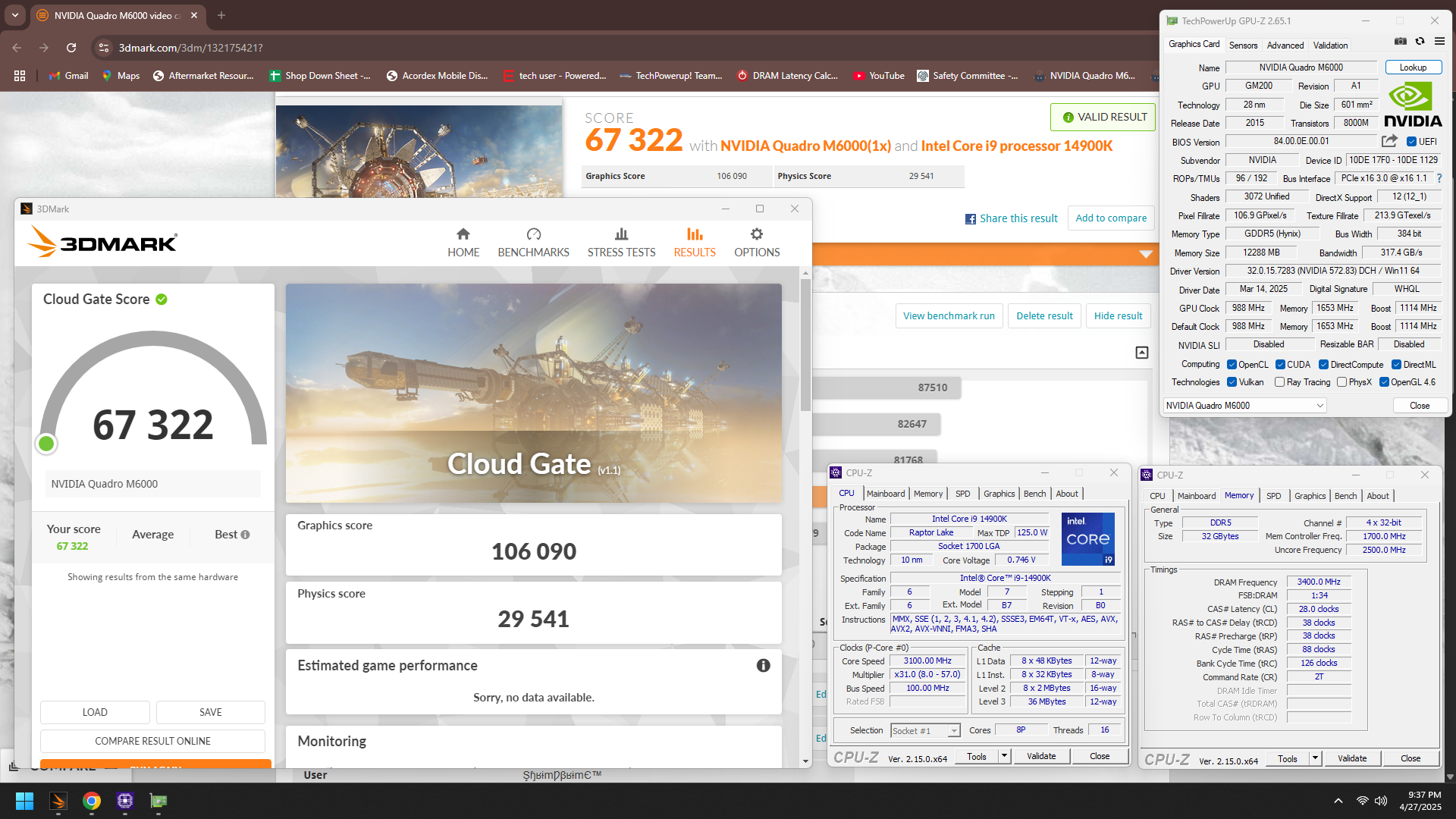Open GPU selection dropdown NVIDIA Quadro M6000
The width and height of the screenshot is (1456, 819).
pos(1244,406)
